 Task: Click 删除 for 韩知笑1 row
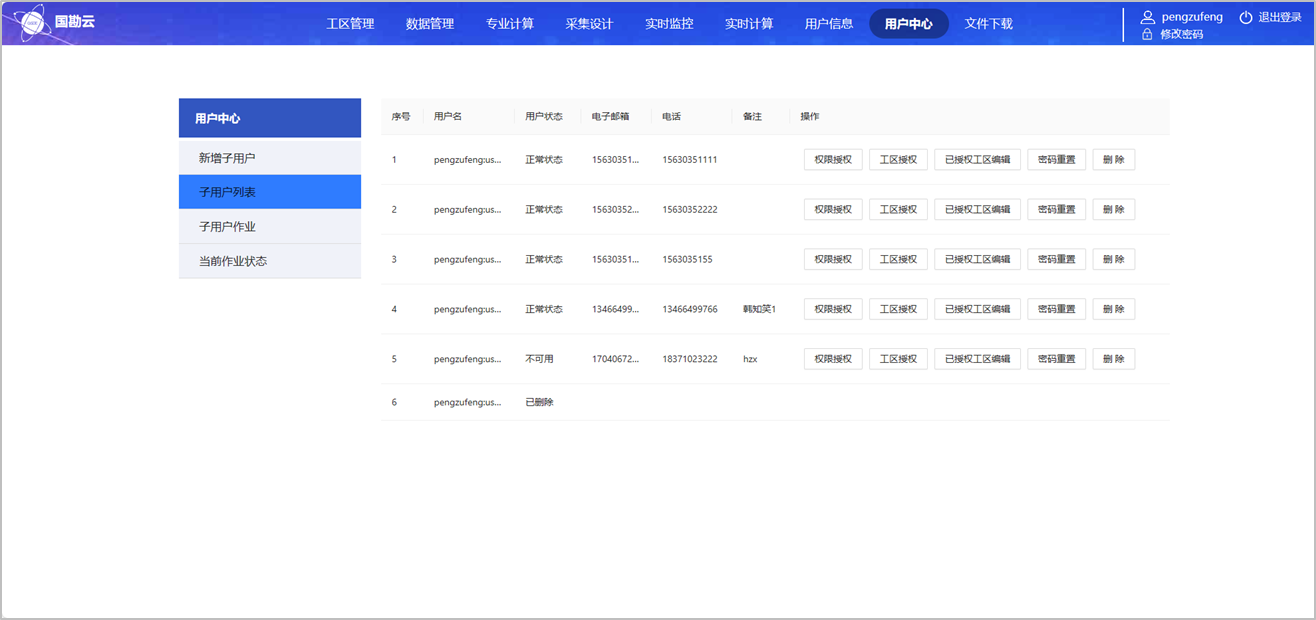(1113, 309)
